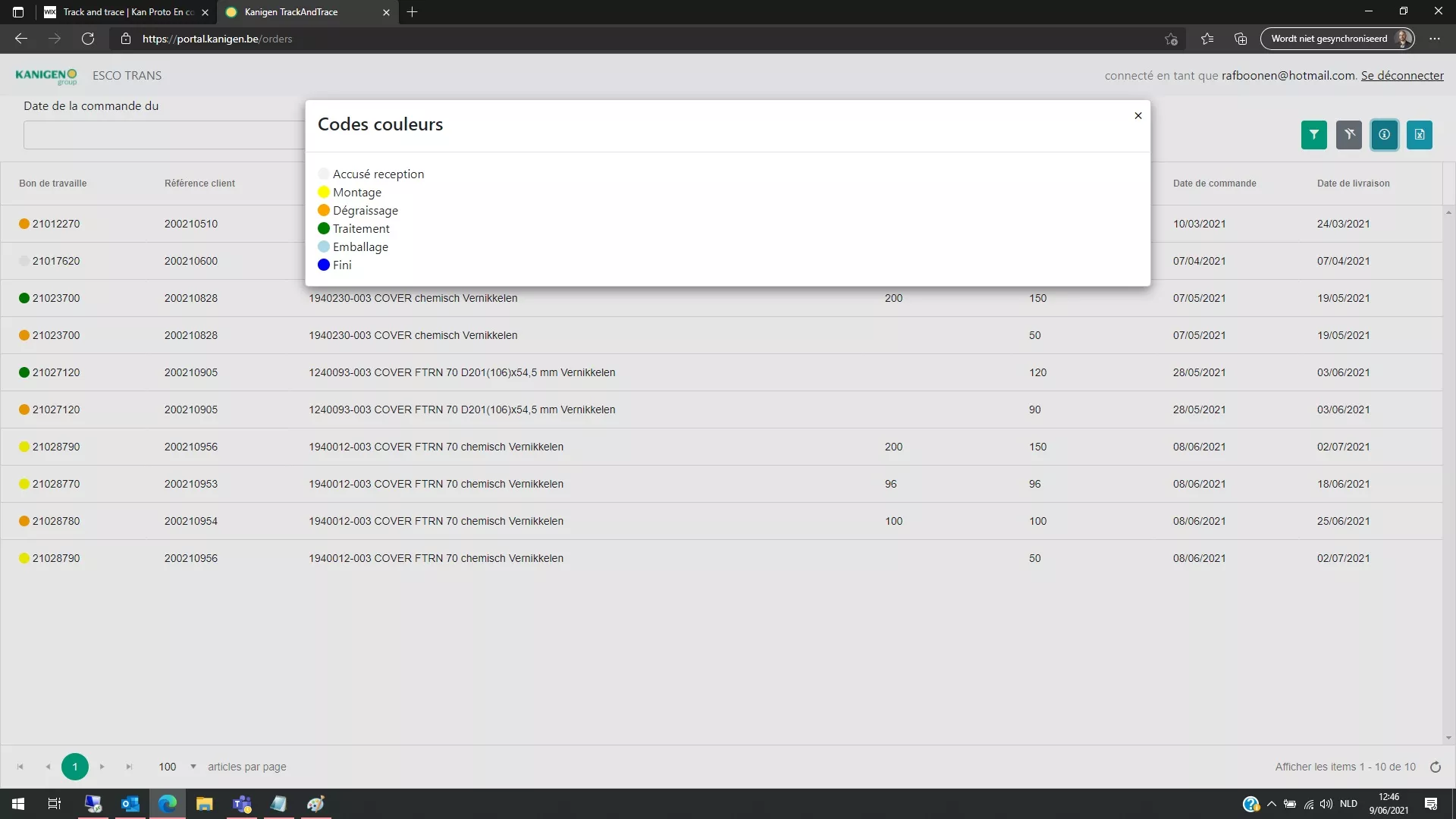Screen dimensions: 1456x819
Task: Open Collections in the browser toolbar
Action: click(x=1240, y=39)
